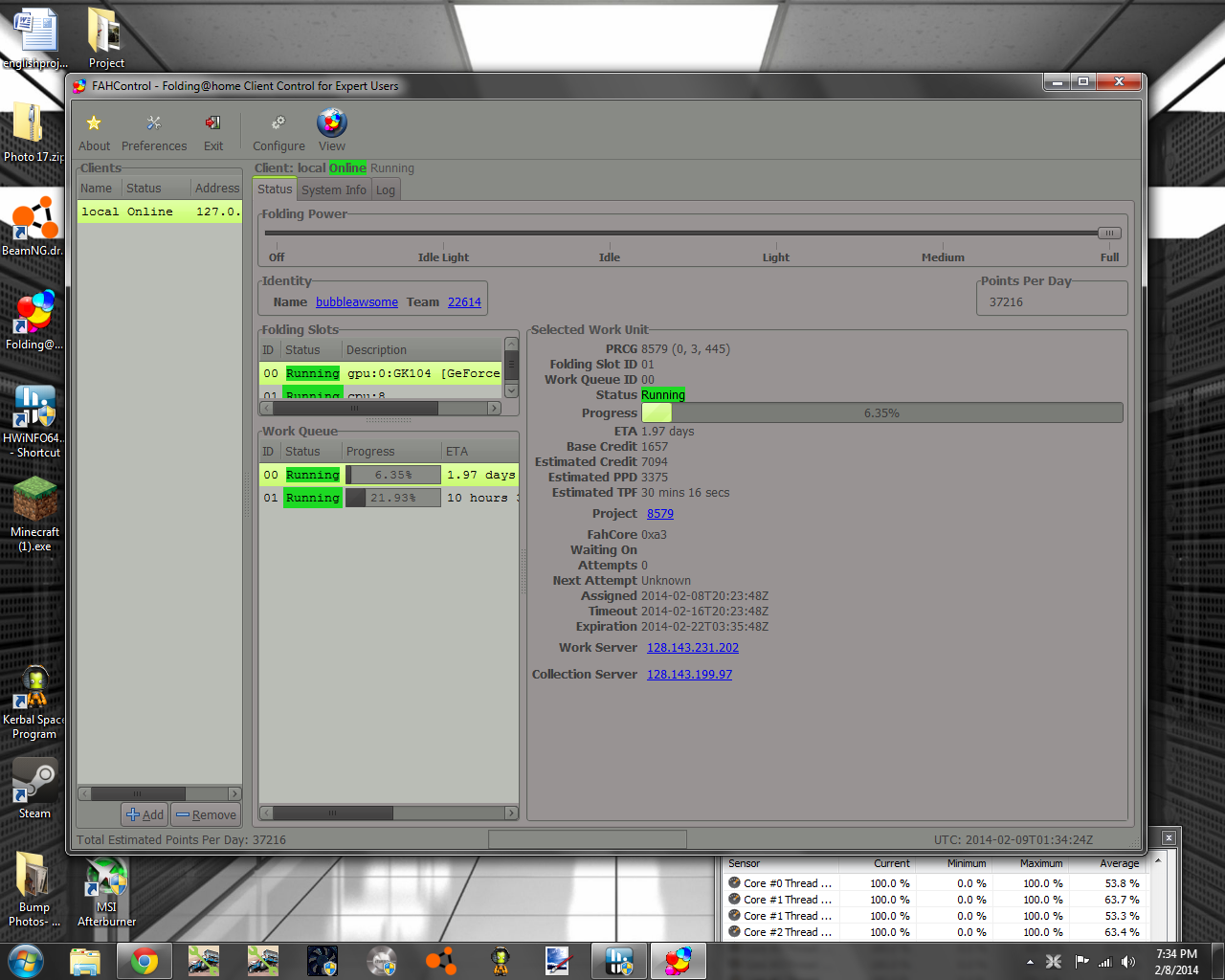Open Work Server 128.143.231.202 link
Image resolution: width=1225 pixels, height=980 pixels.
693,648
